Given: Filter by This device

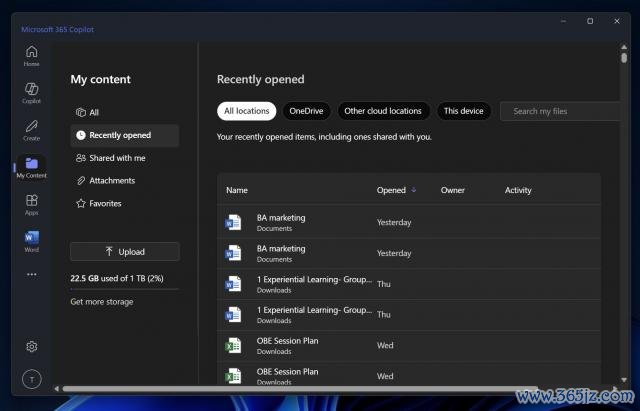Looking at the screenshot, I should click(463, 111).
